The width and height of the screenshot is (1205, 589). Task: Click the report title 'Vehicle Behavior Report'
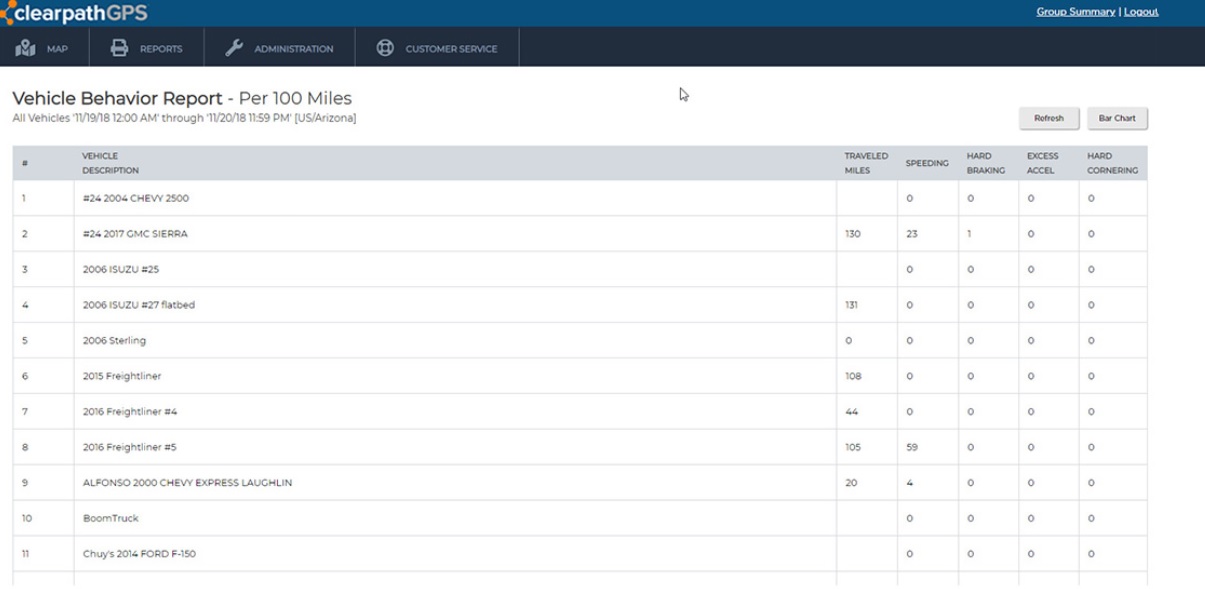pos(117,98)
